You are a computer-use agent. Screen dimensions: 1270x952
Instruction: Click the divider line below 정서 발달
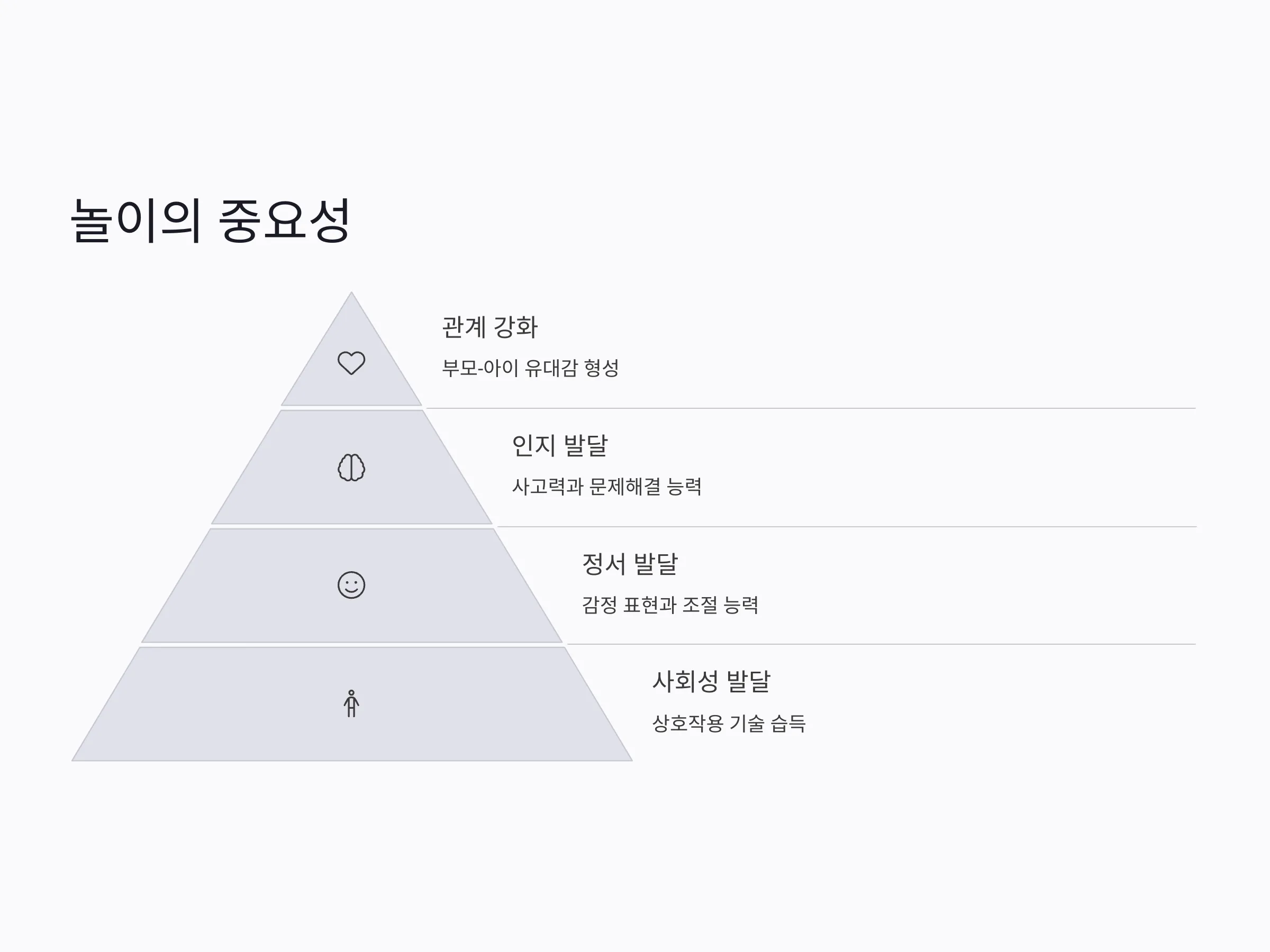click(x=881, y=644)
